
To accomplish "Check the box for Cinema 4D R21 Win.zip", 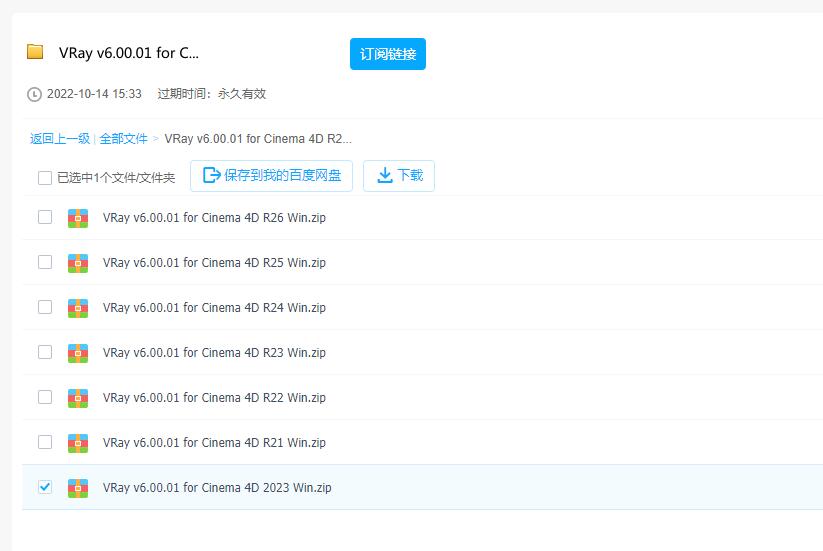I will coord(45,442).
